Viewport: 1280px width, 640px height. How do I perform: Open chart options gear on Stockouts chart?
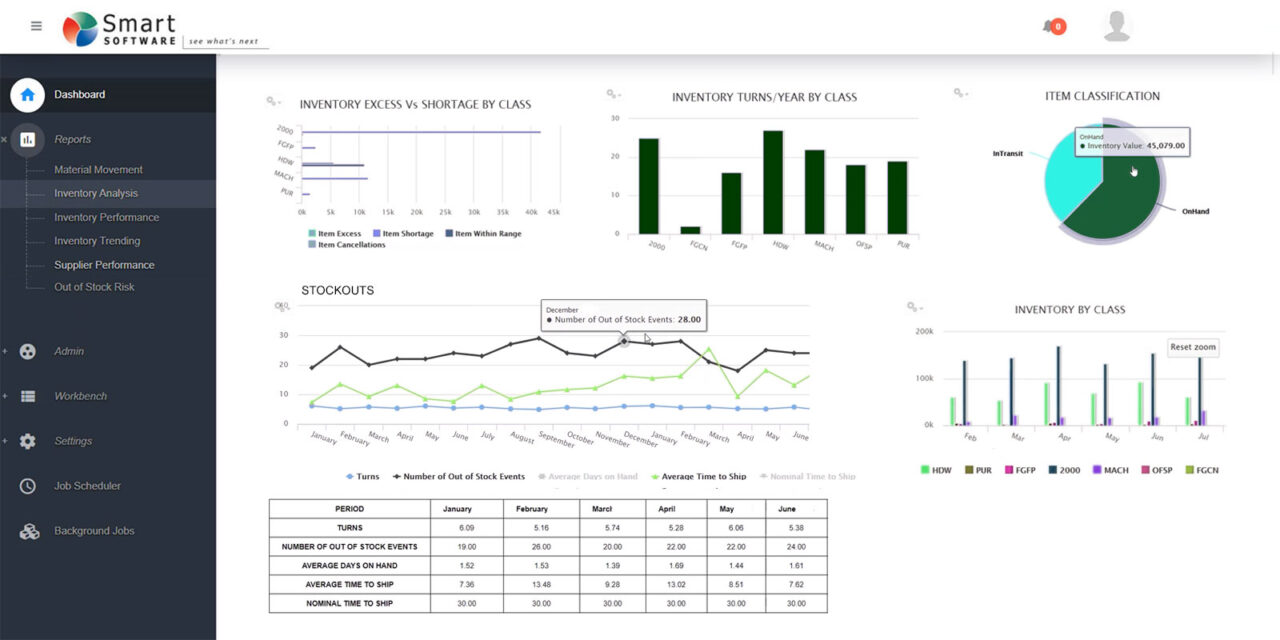[281, 306]
